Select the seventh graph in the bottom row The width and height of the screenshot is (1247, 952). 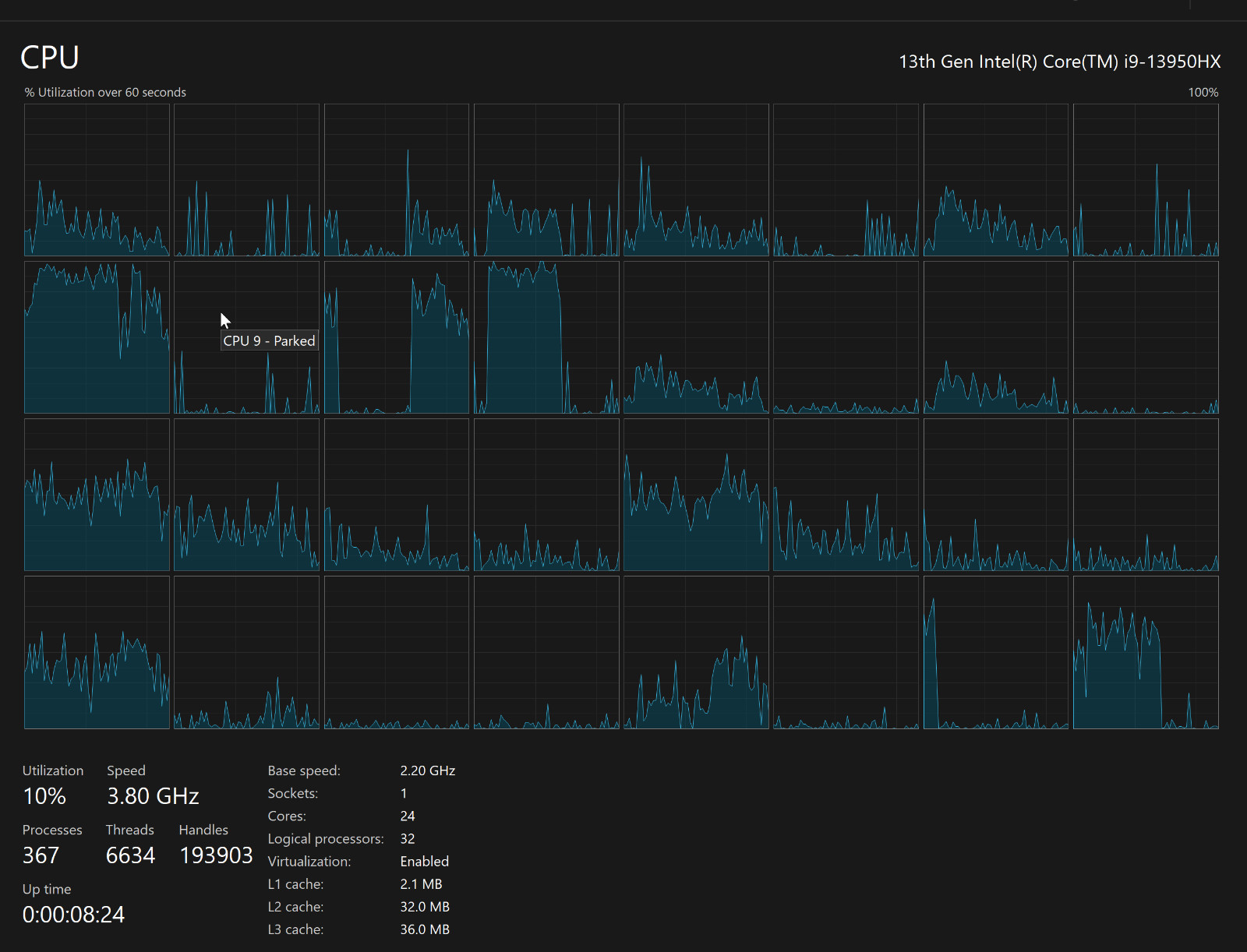(x=996, y=653)
